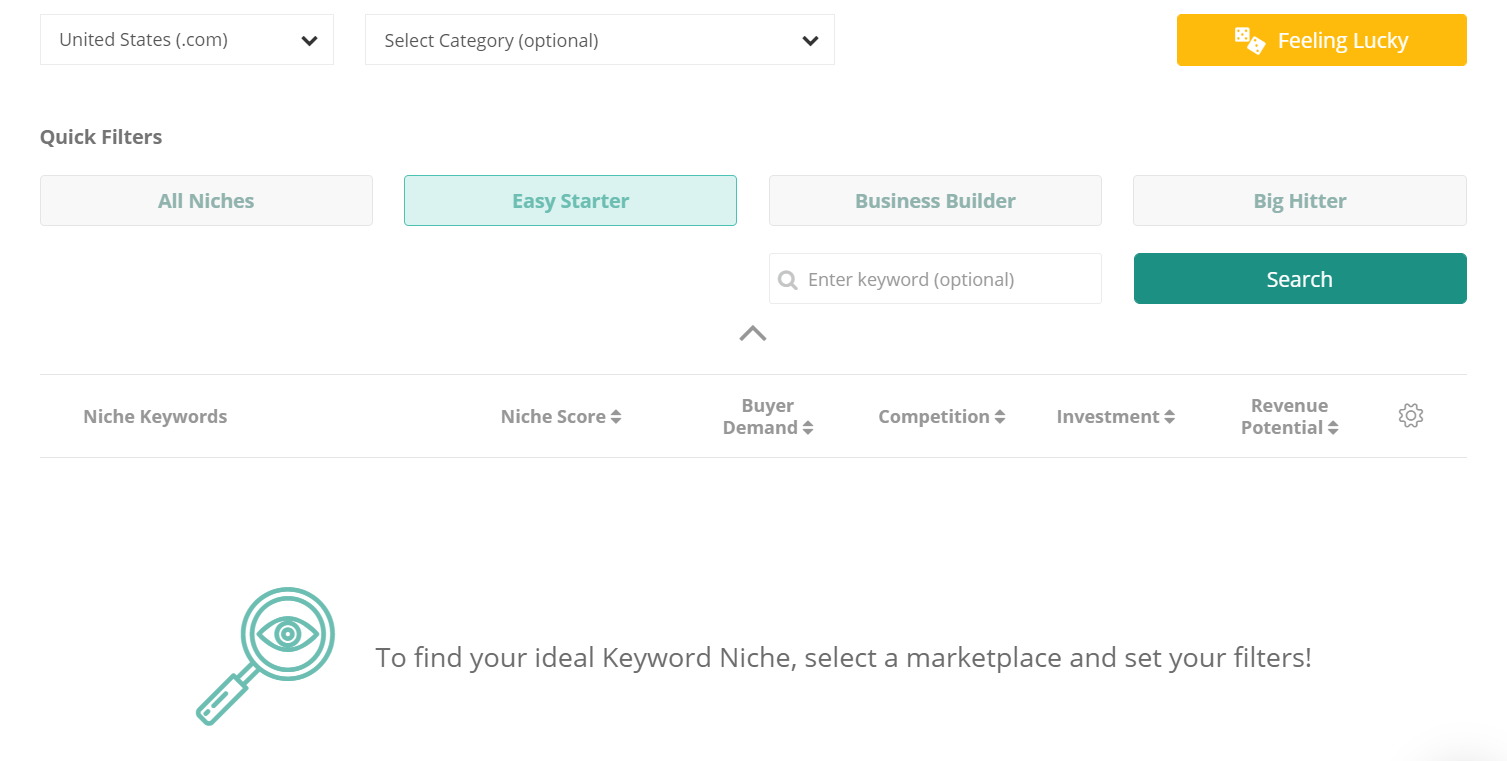Viewport: 1507px width, 761px height.
Task: Choose the Big Hitter quick filter
Action: [x=1299, y=201]
